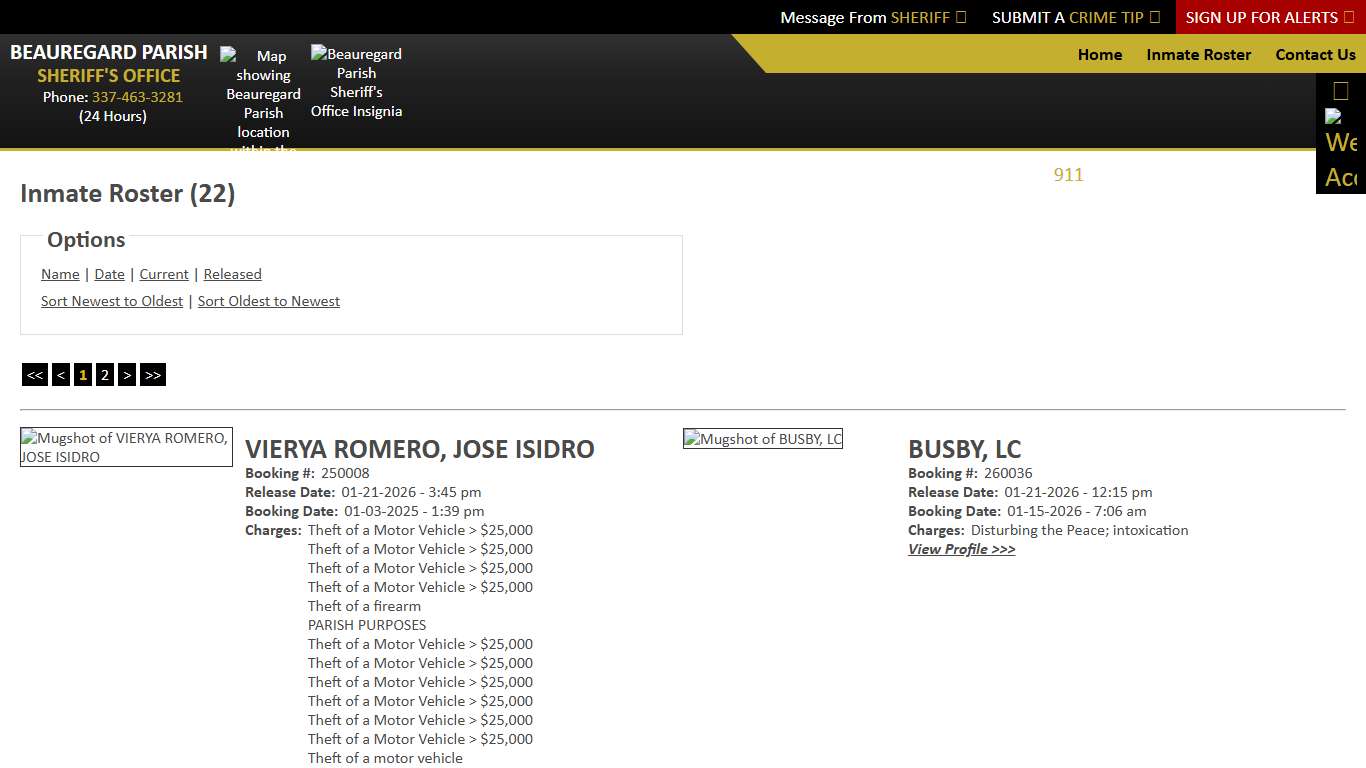1366x768 pixels.
Task: Open the Message From Sheriff link
Action: click(x=872, y=17)
